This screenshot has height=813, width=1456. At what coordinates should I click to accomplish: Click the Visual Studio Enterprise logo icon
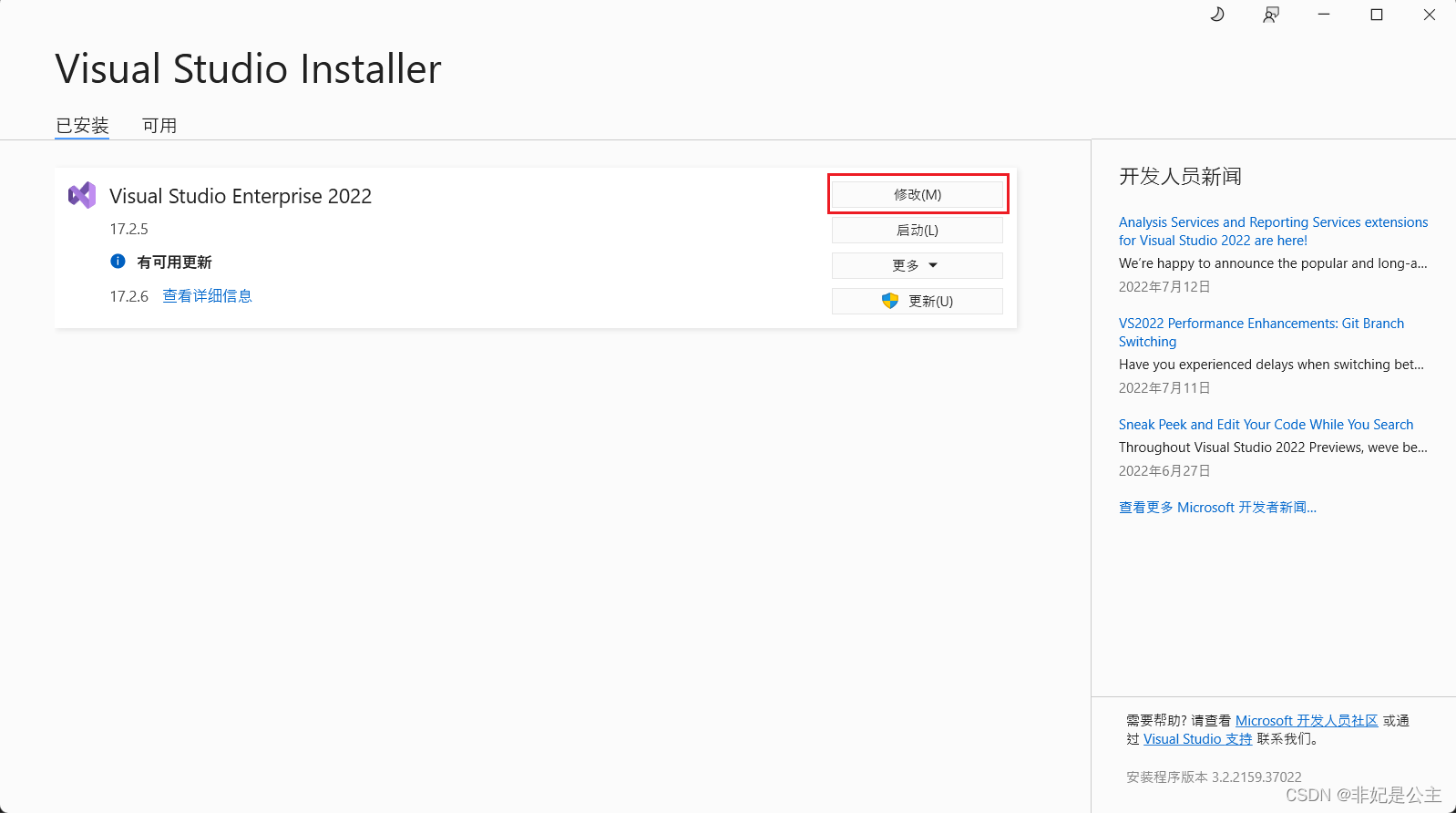pyautogui.click(x=82, y=195)
